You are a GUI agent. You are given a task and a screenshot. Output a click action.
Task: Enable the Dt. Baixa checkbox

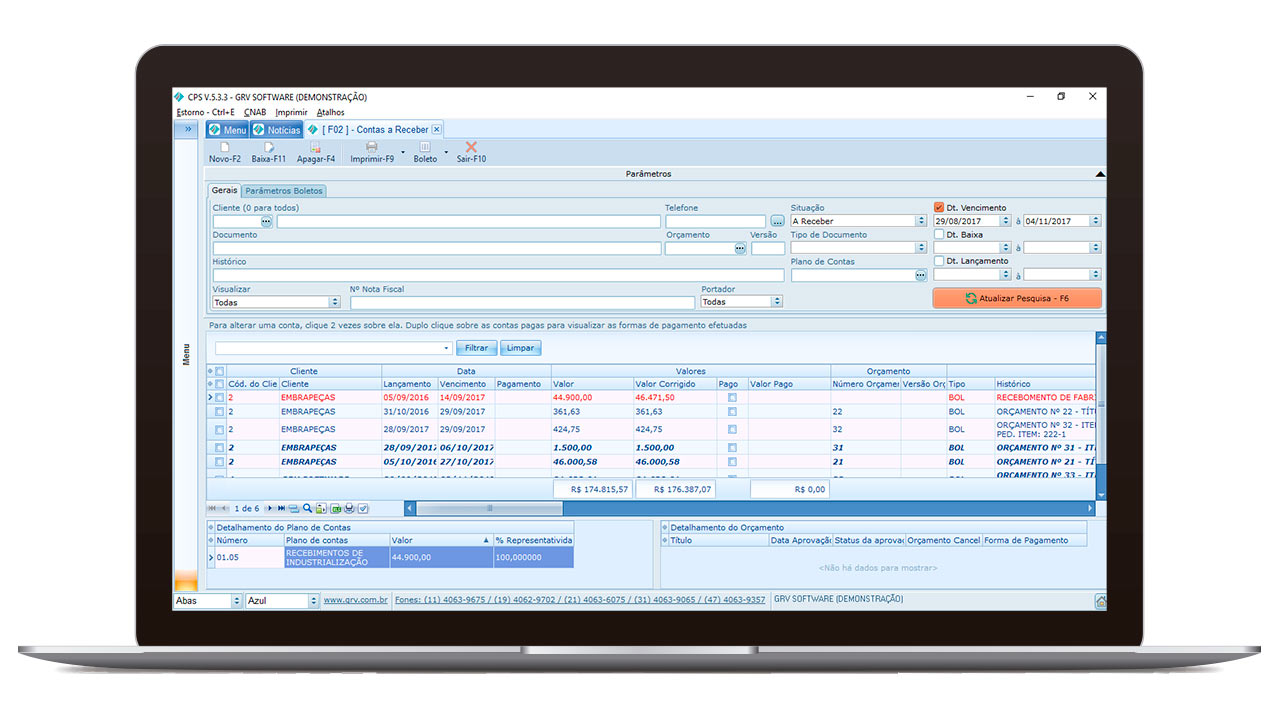[938, 235]
